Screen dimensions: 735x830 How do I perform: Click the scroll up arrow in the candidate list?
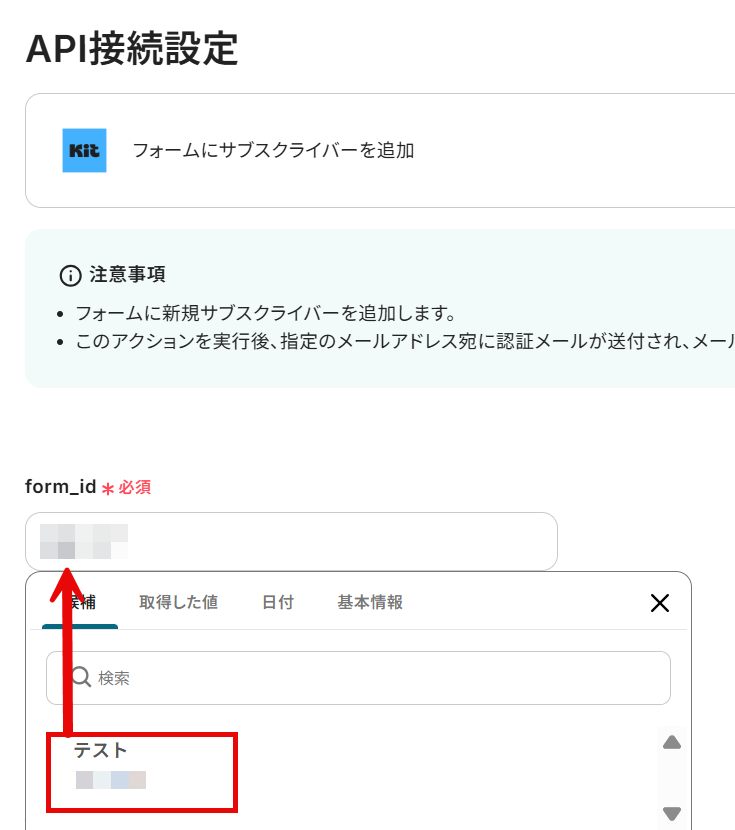click(x=672, y=742)
